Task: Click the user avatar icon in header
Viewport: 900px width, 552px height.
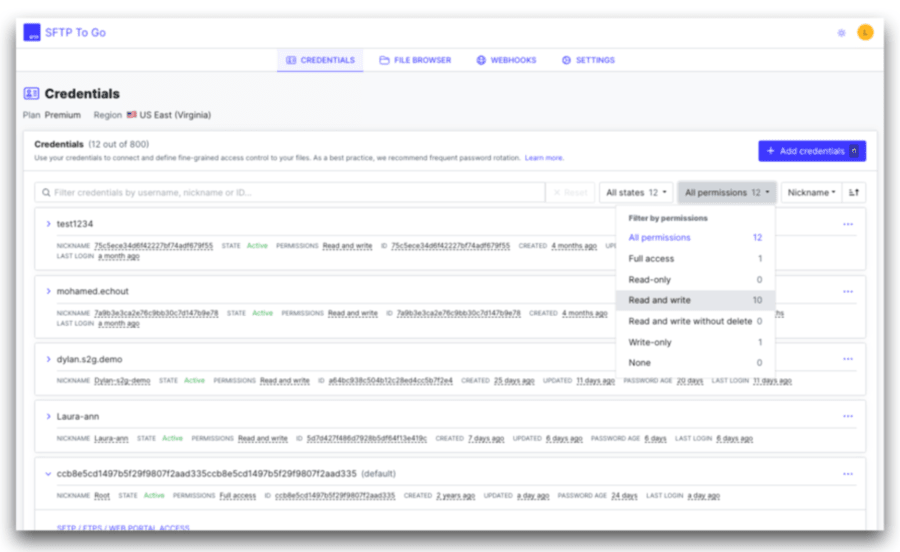Action: click(865, 32)
